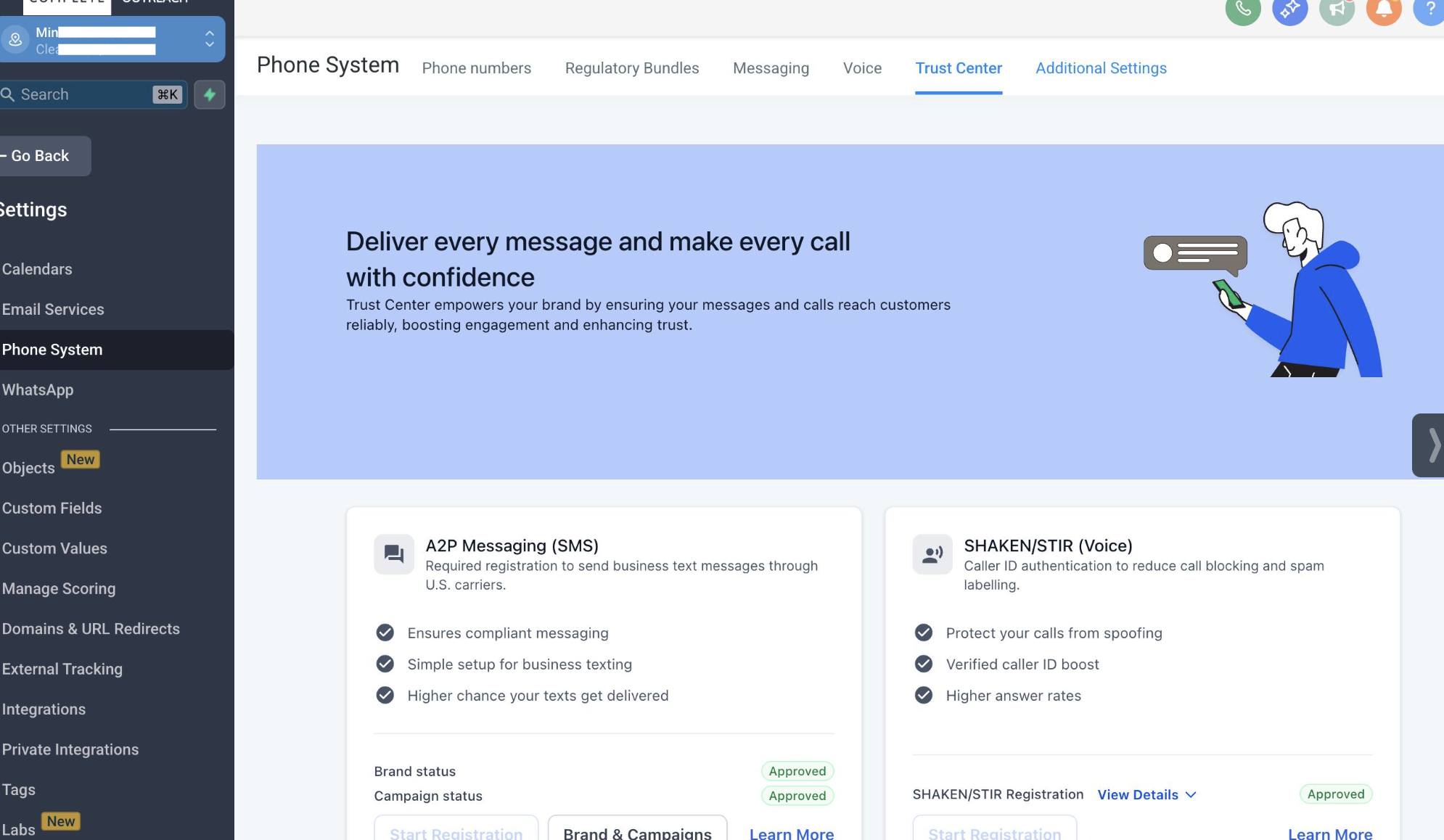This screenshot has height=840, width=1444.
Task: Open Custom Fields in sidebar
Action: (x=52, y=508)
